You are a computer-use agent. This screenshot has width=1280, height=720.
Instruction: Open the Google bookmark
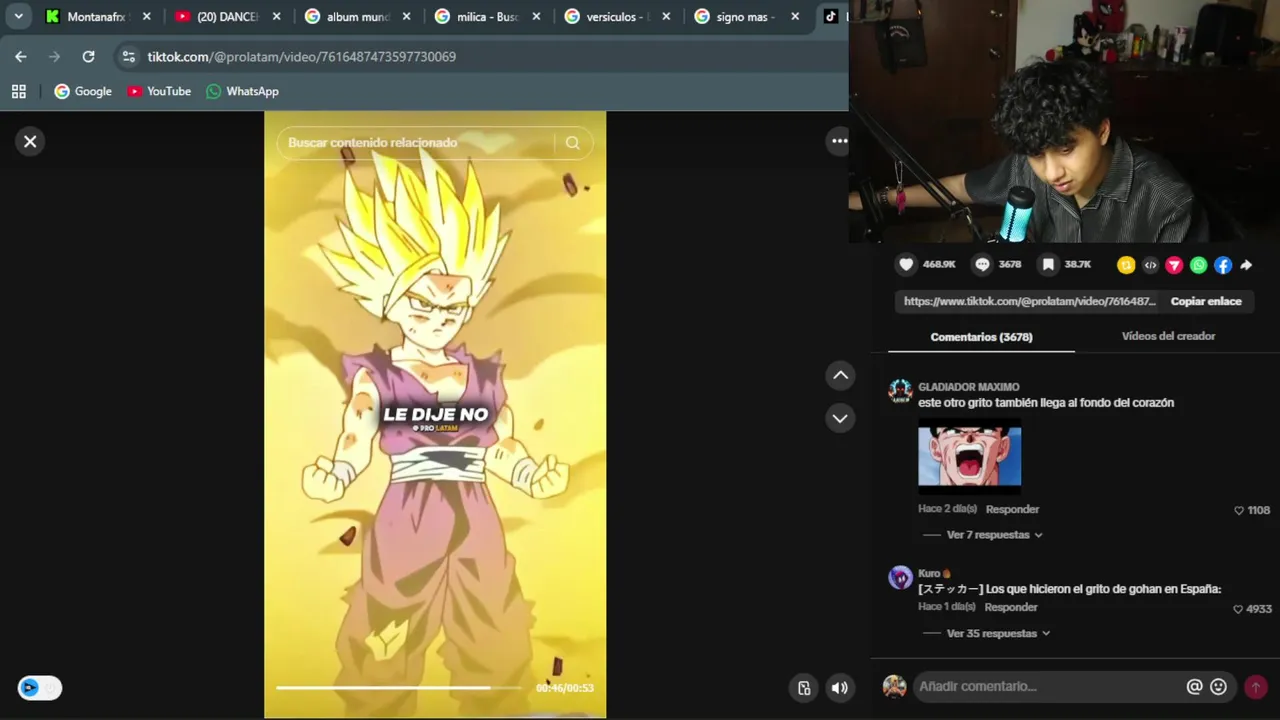tap(83, 91)
